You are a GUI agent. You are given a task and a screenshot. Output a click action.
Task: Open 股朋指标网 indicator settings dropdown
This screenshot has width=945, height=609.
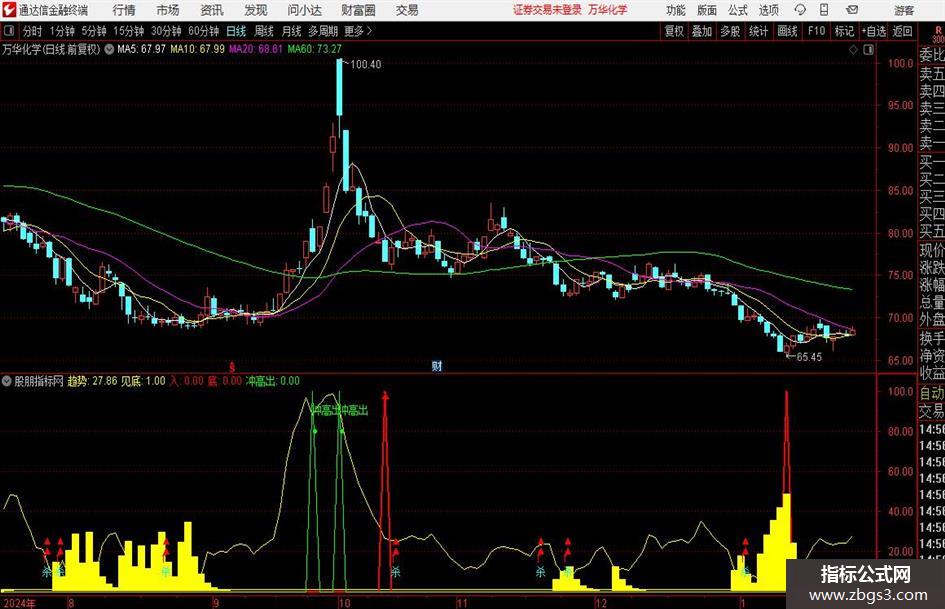pyautogui.click(x=7, y=381)
